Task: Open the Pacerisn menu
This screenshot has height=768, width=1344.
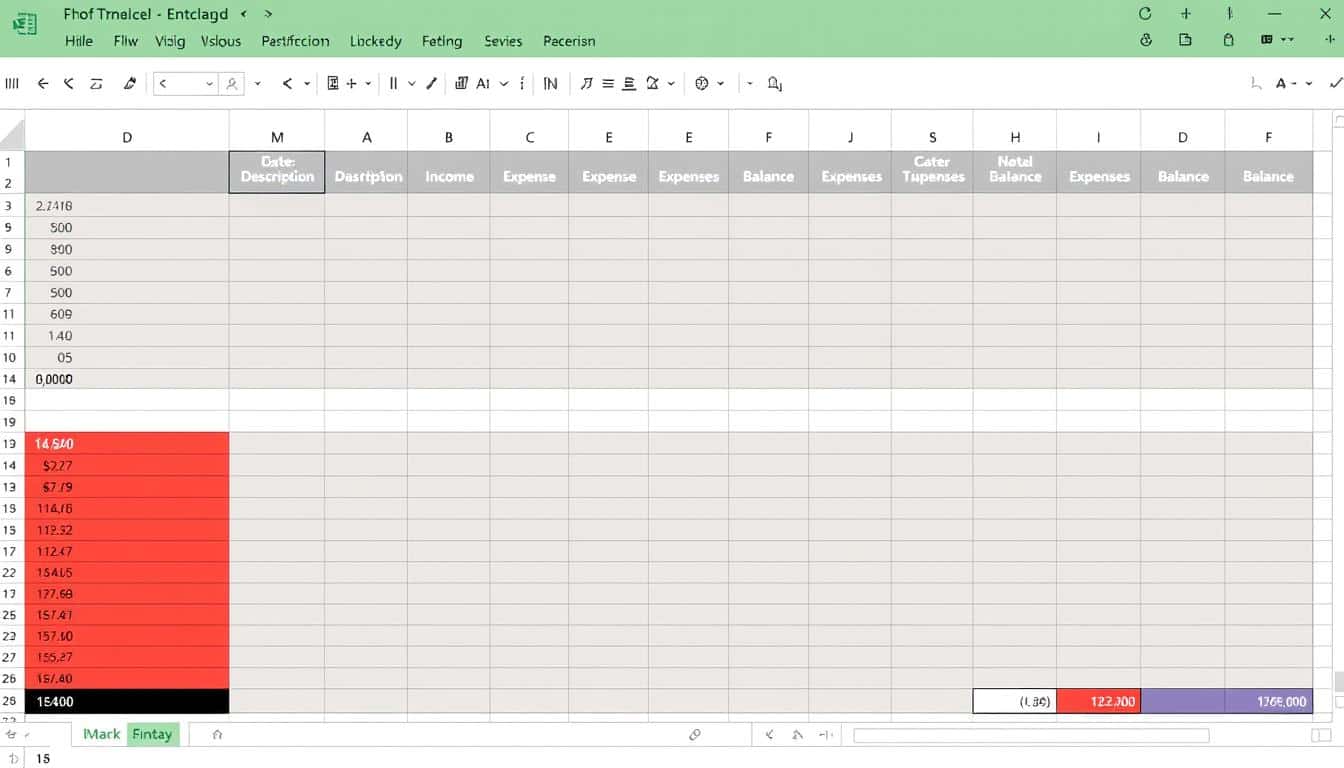Action: tap(569, 41)
